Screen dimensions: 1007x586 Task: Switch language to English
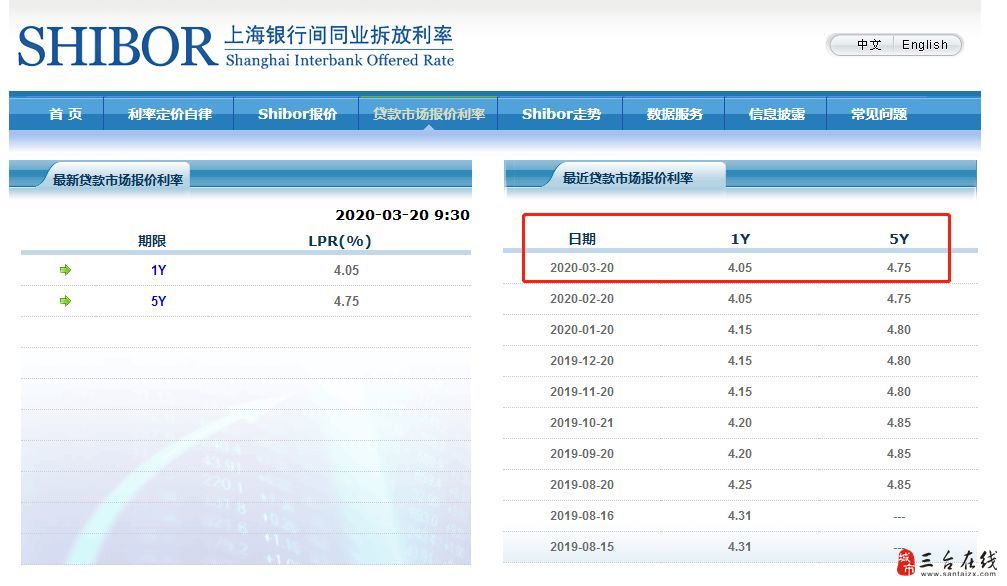click(x=924, y=45)
